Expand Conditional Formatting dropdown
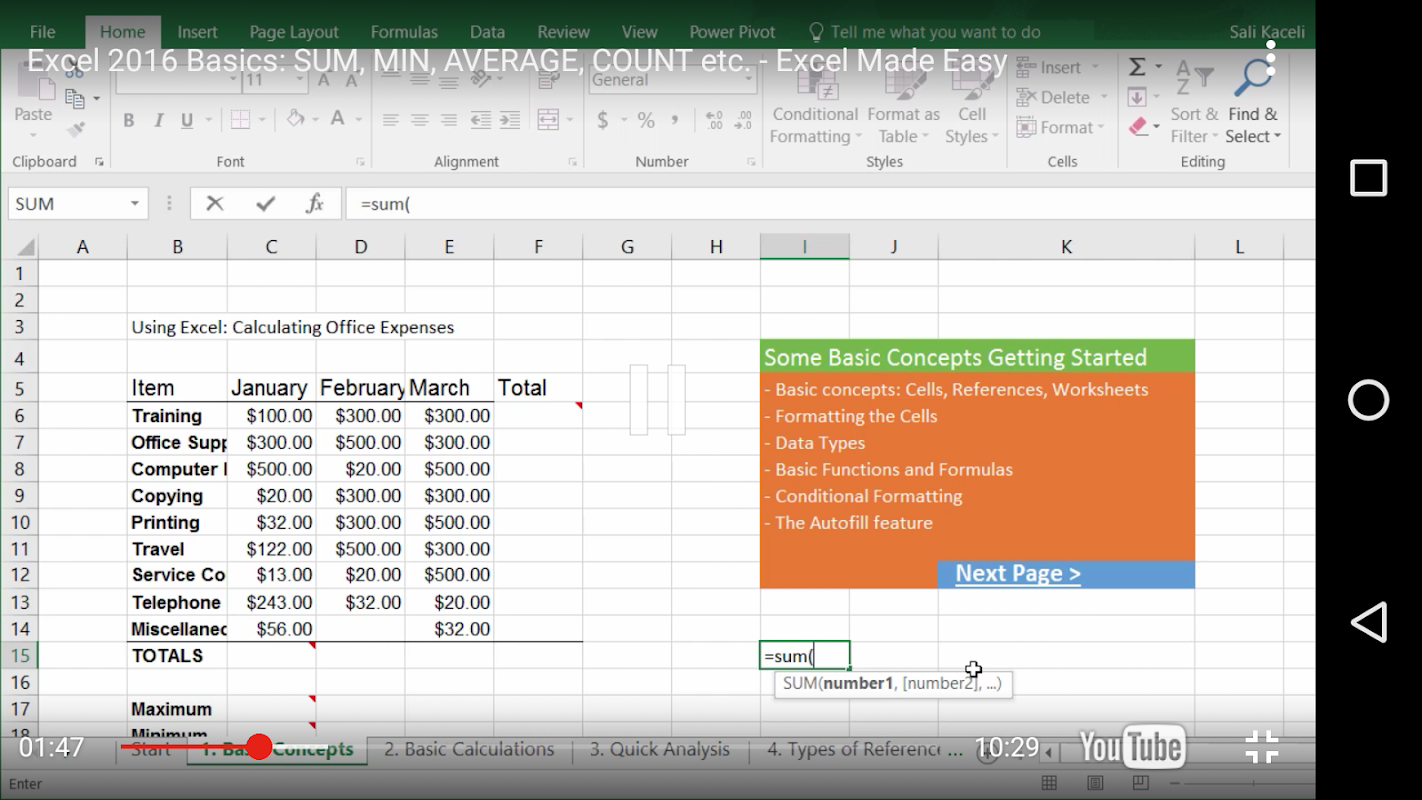 [814, 125]
